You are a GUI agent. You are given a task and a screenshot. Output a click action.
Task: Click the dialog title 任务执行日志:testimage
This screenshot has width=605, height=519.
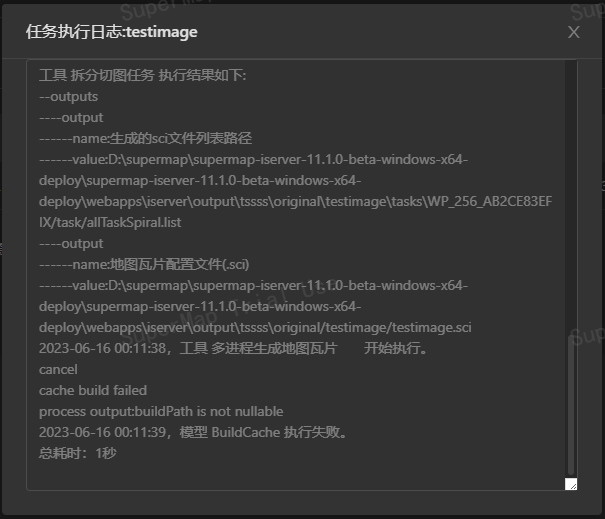coord(112,32)
